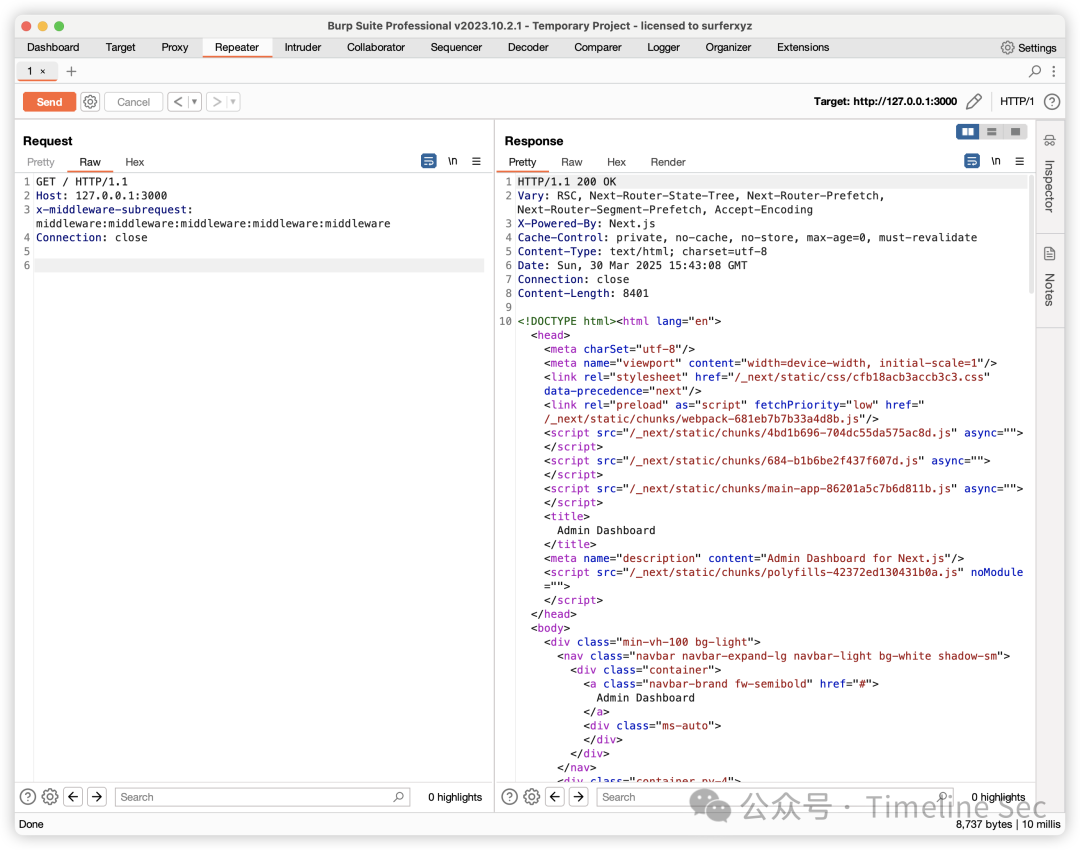This screenshot has height=850, width=1080.
Task: Go to previous request search match
Action: coord(74,797)
